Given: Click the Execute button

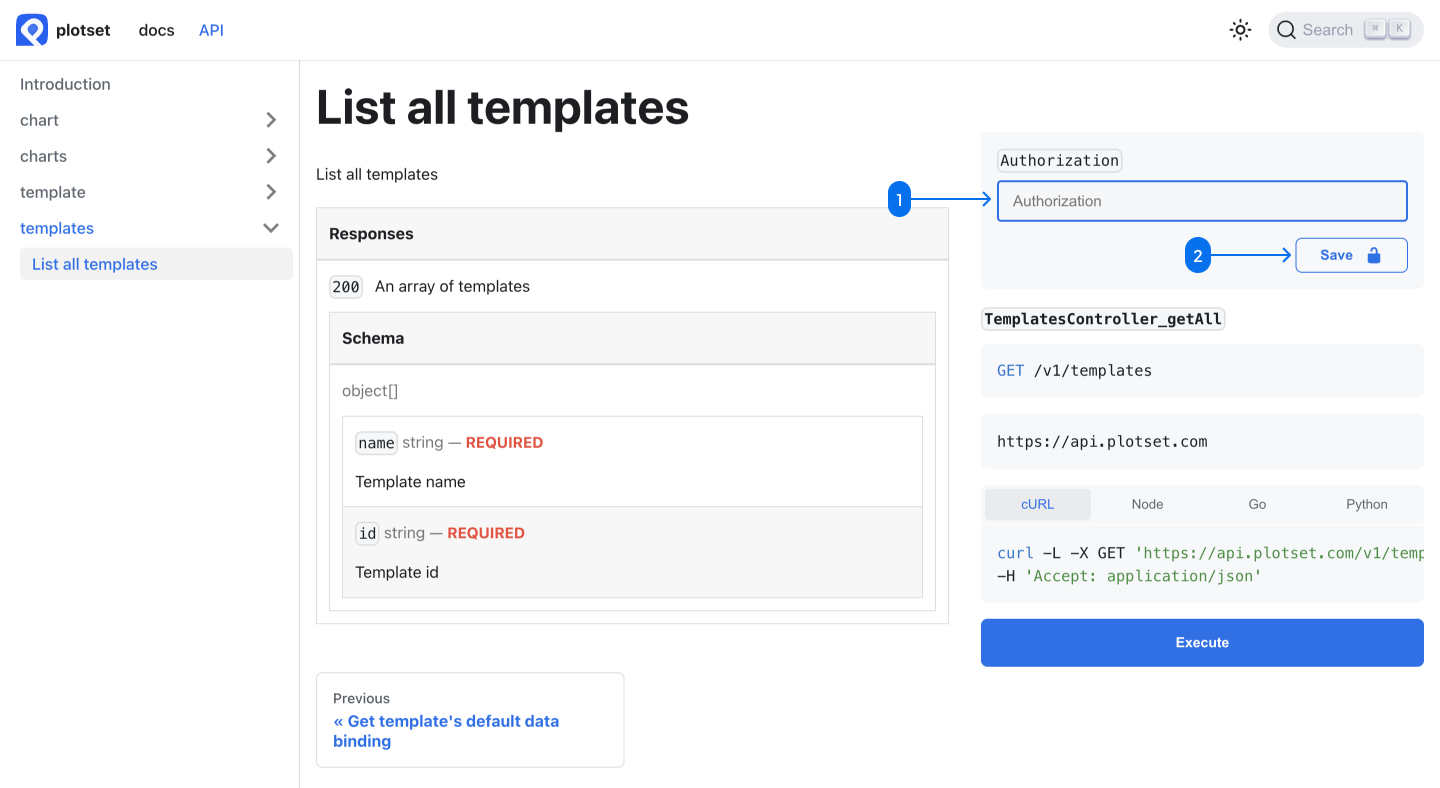Looking at the screenshot, I should (1201, 642).
